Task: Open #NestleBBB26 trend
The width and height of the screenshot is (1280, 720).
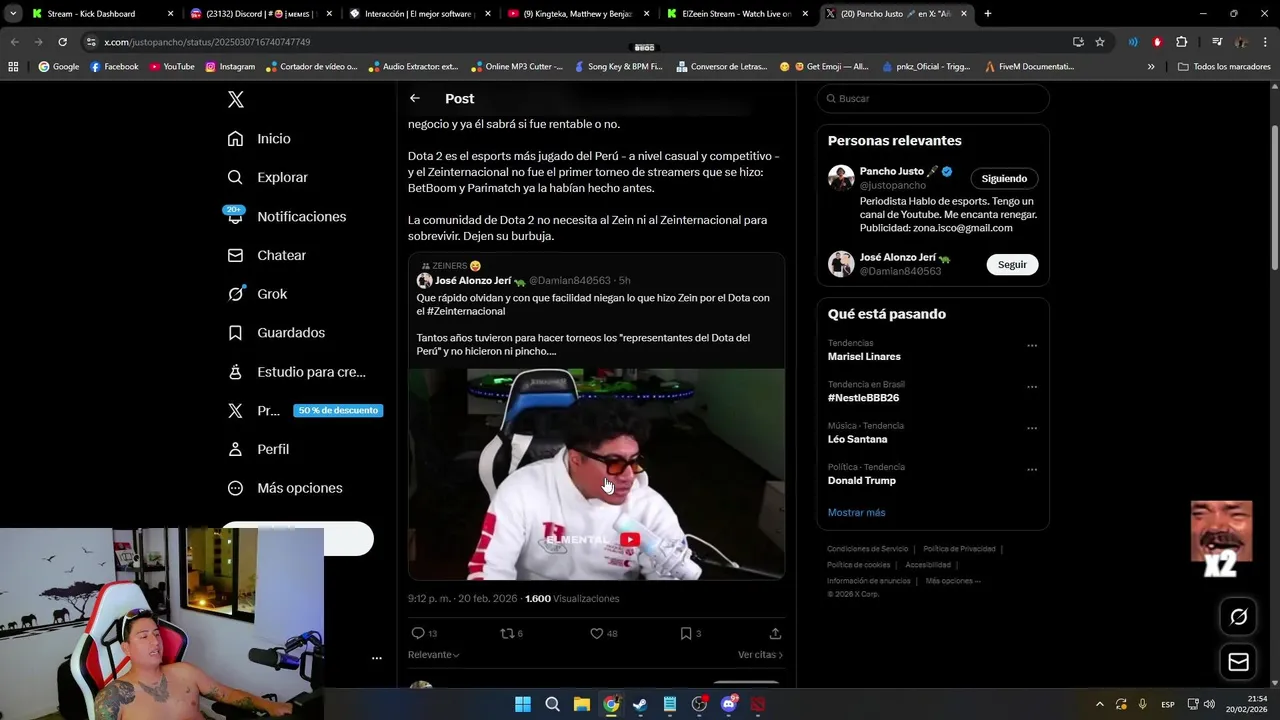Action: point(863,398)
